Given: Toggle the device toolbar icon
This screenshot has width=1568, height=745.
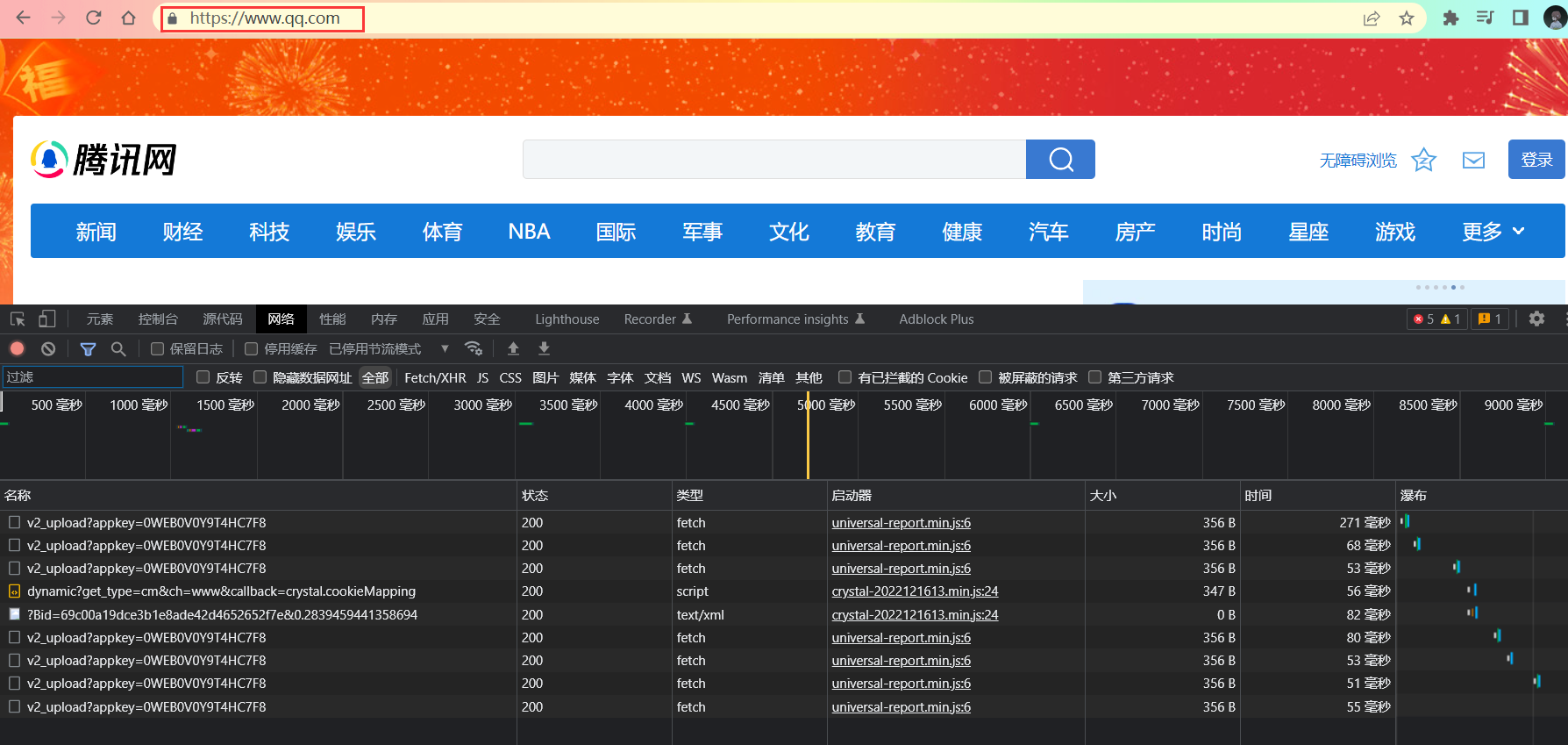Looking at the screenshot, I should pos(47,319).
